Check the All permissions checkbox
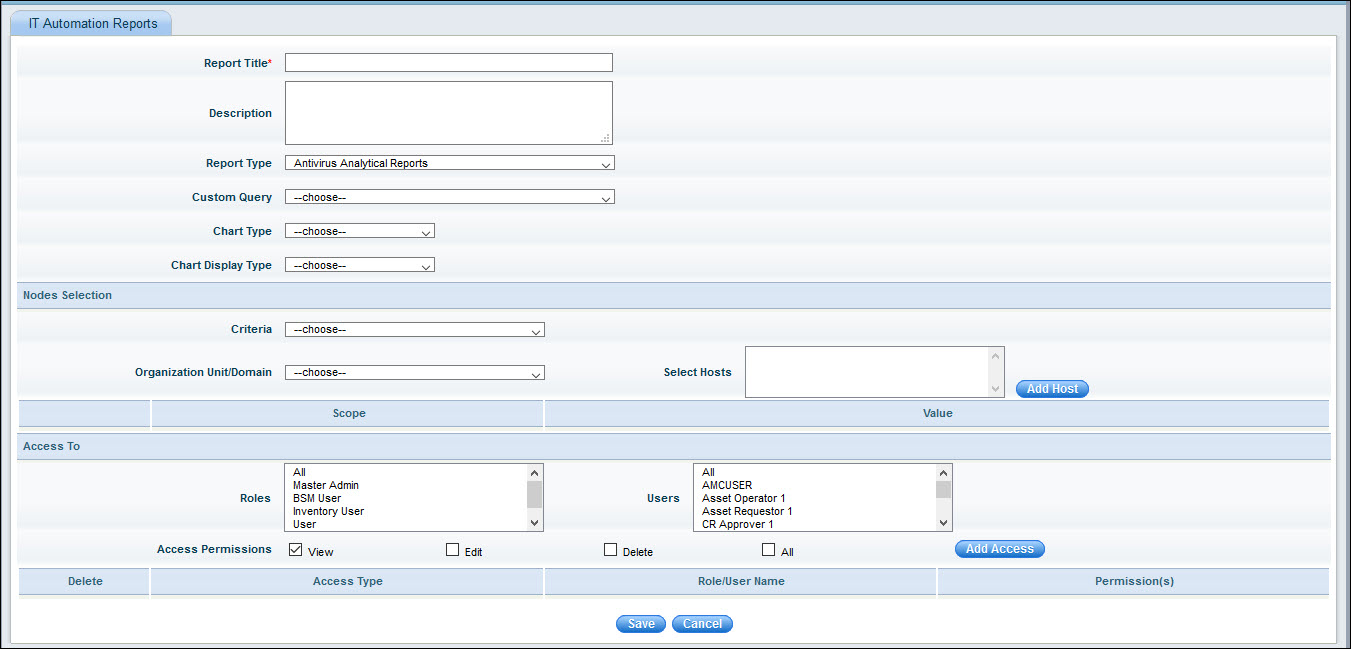Image resolution: width=1351 pixels, height=649 pixels. [x=768, y=550]
